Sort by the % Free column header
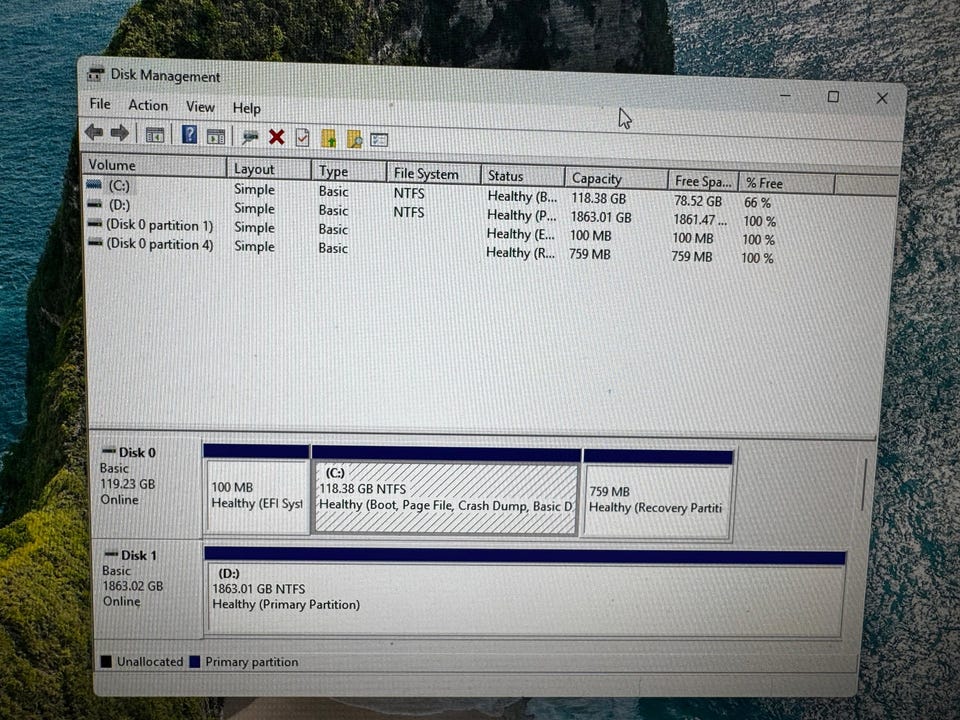This screenshot has height=720, width=960. coord(787,183)
